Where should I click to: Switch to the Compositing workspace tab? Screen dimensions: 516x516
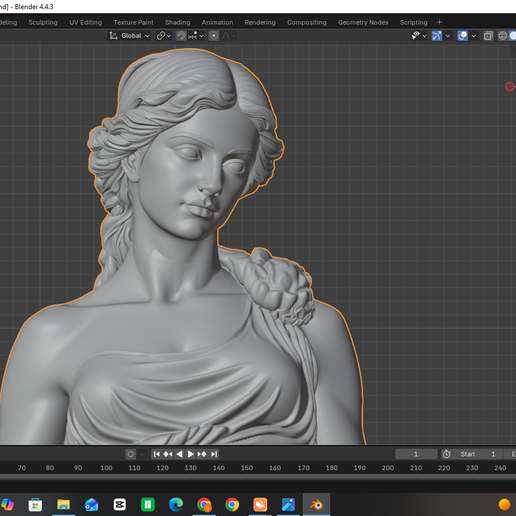pyautogui.click(x=307, y=22)
